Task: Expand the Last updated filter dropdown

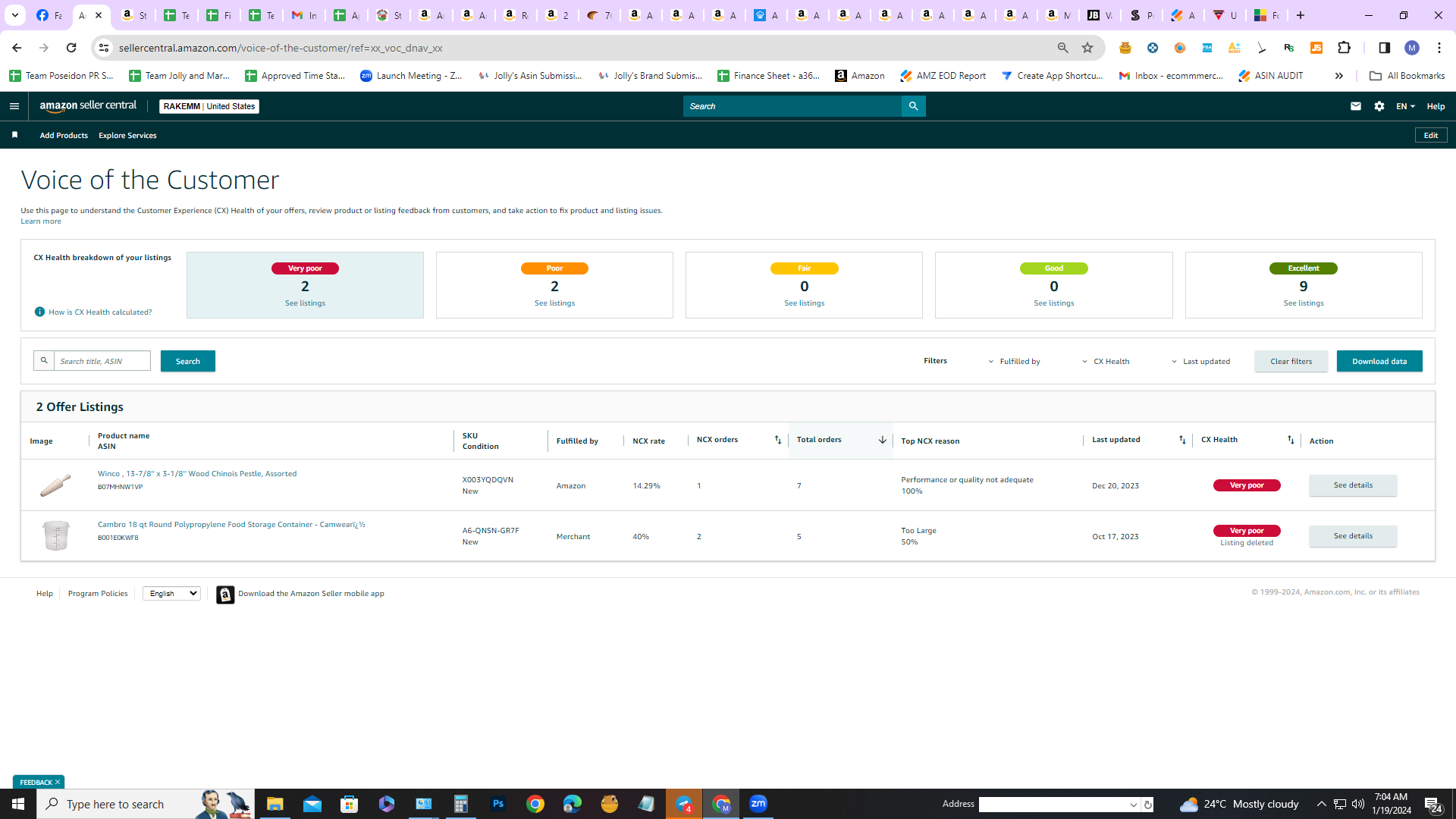Action: [1200, 362]
